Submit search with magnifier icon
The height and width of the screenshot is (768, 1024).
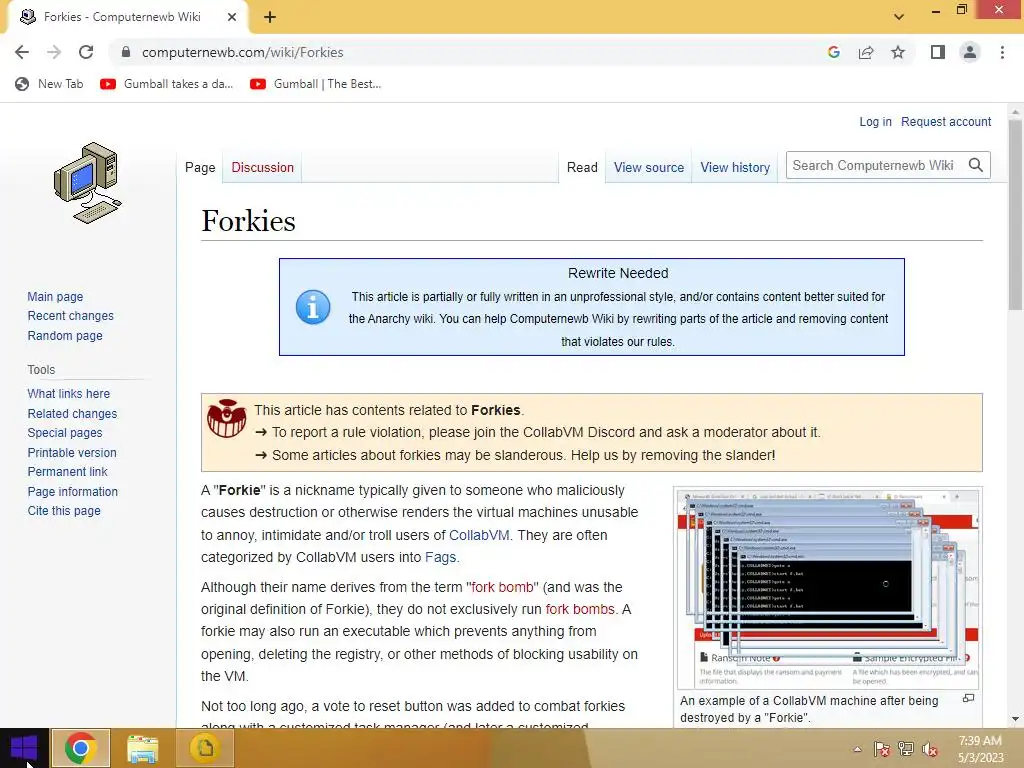pos(976,165)
